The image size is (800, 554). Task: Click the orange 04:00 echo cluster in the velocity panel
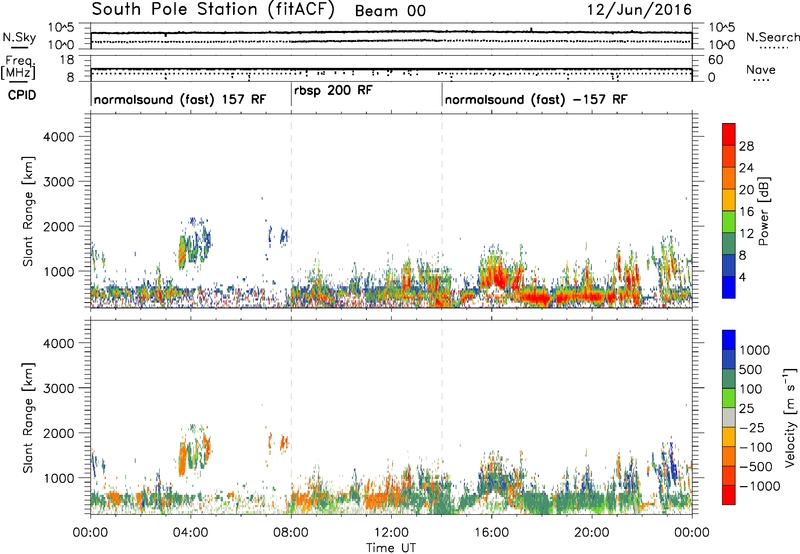click(x=182, y=459)
